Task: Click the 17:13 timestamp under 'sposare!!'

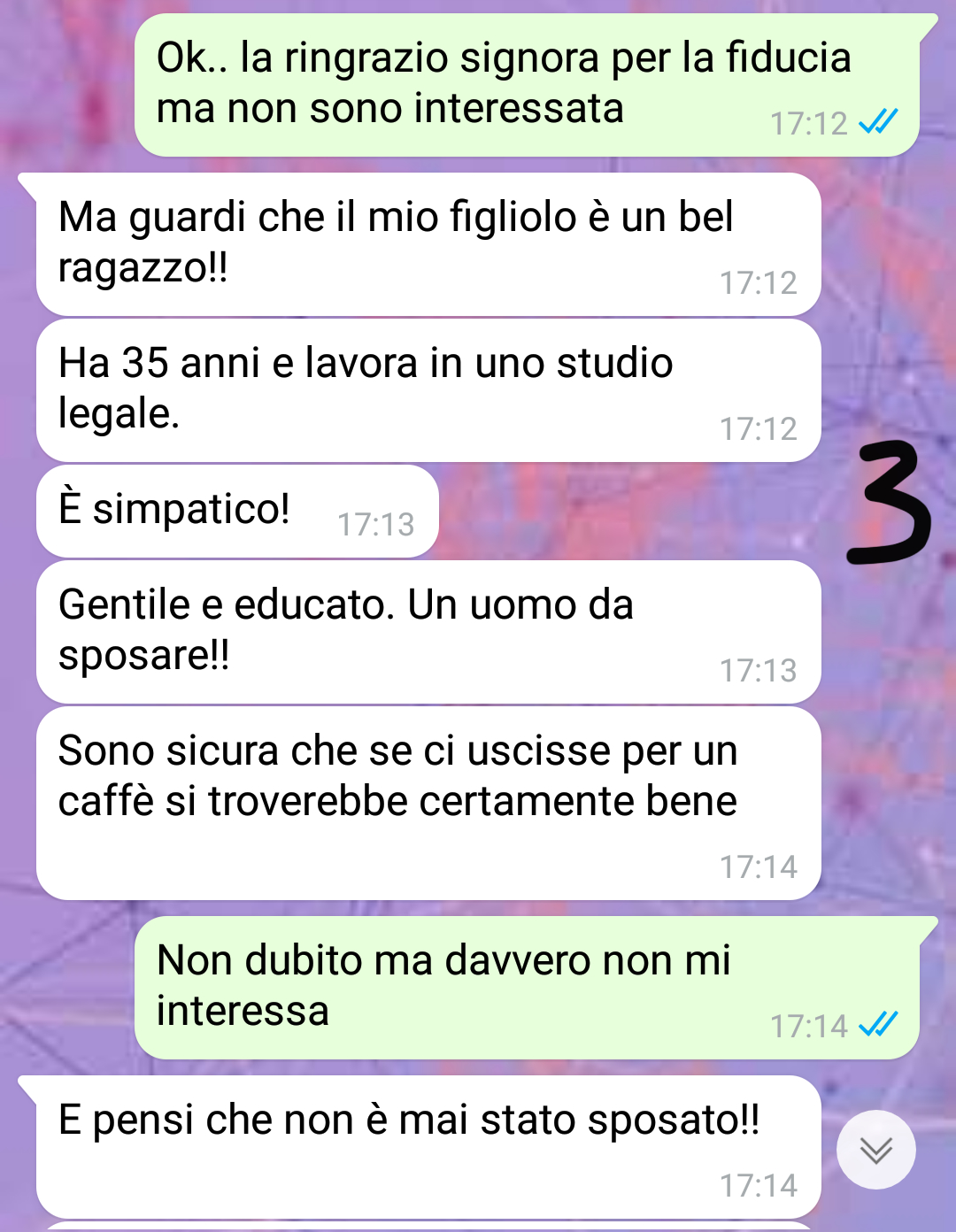Action: click(759, 671)
